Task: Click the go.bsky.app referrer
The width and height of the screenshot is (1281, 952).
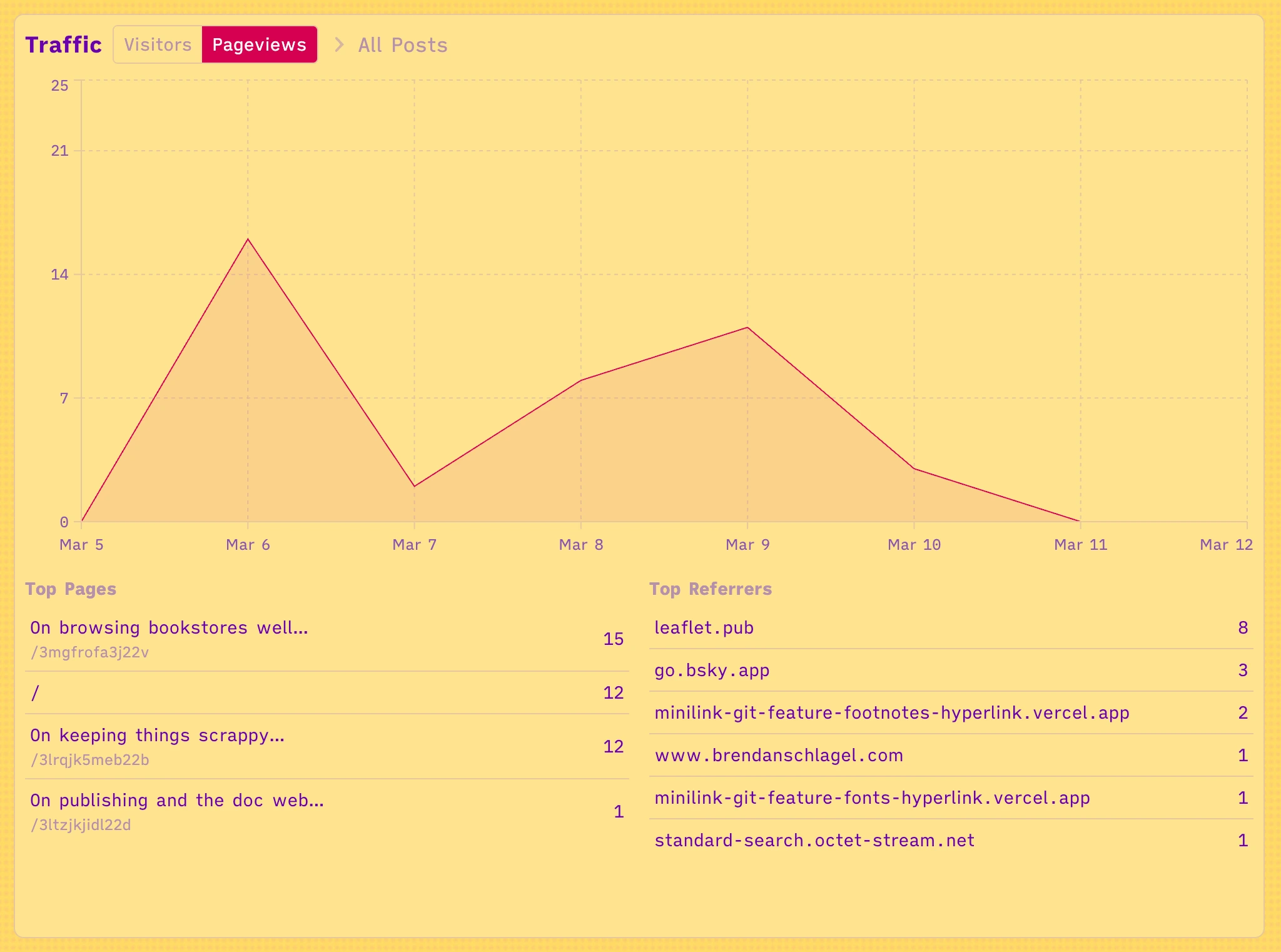Action: (x=712, y=671)
